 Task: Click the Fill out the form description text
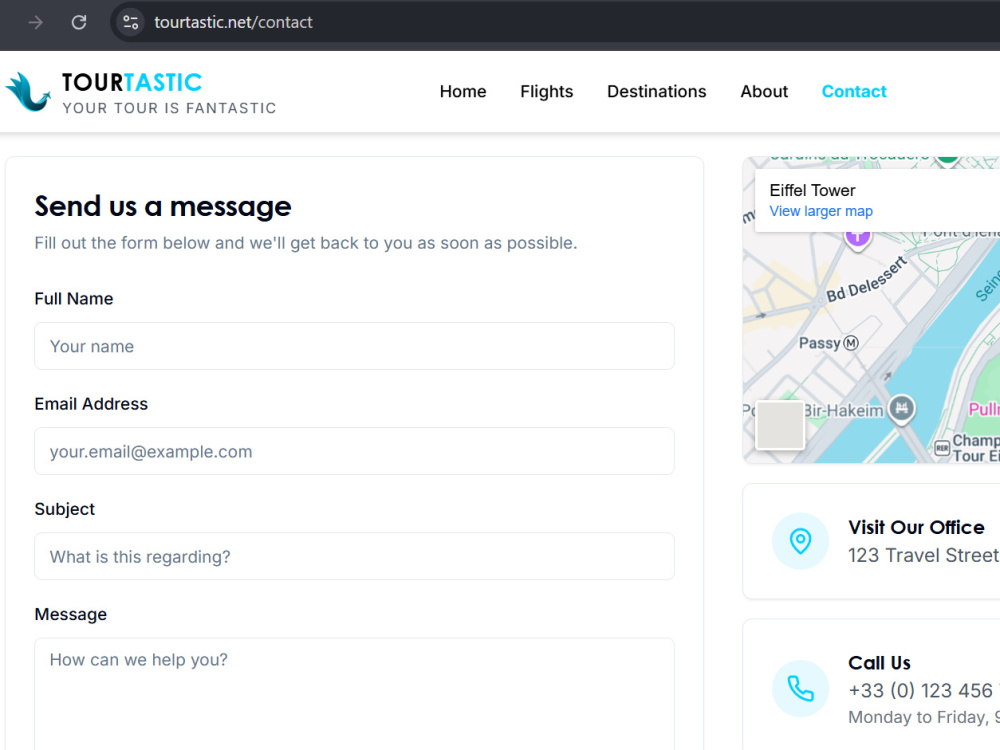[x=305, y=243]
